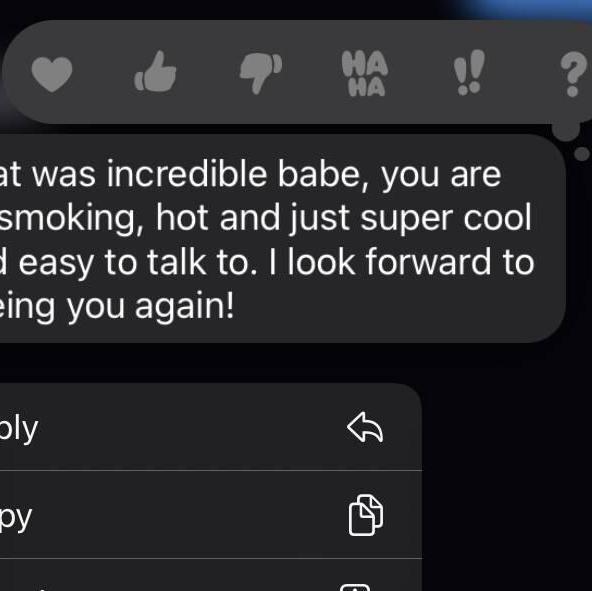Tap the partially visible icon below Copy
The image size is (592, 591).
(x=355, y=587)
